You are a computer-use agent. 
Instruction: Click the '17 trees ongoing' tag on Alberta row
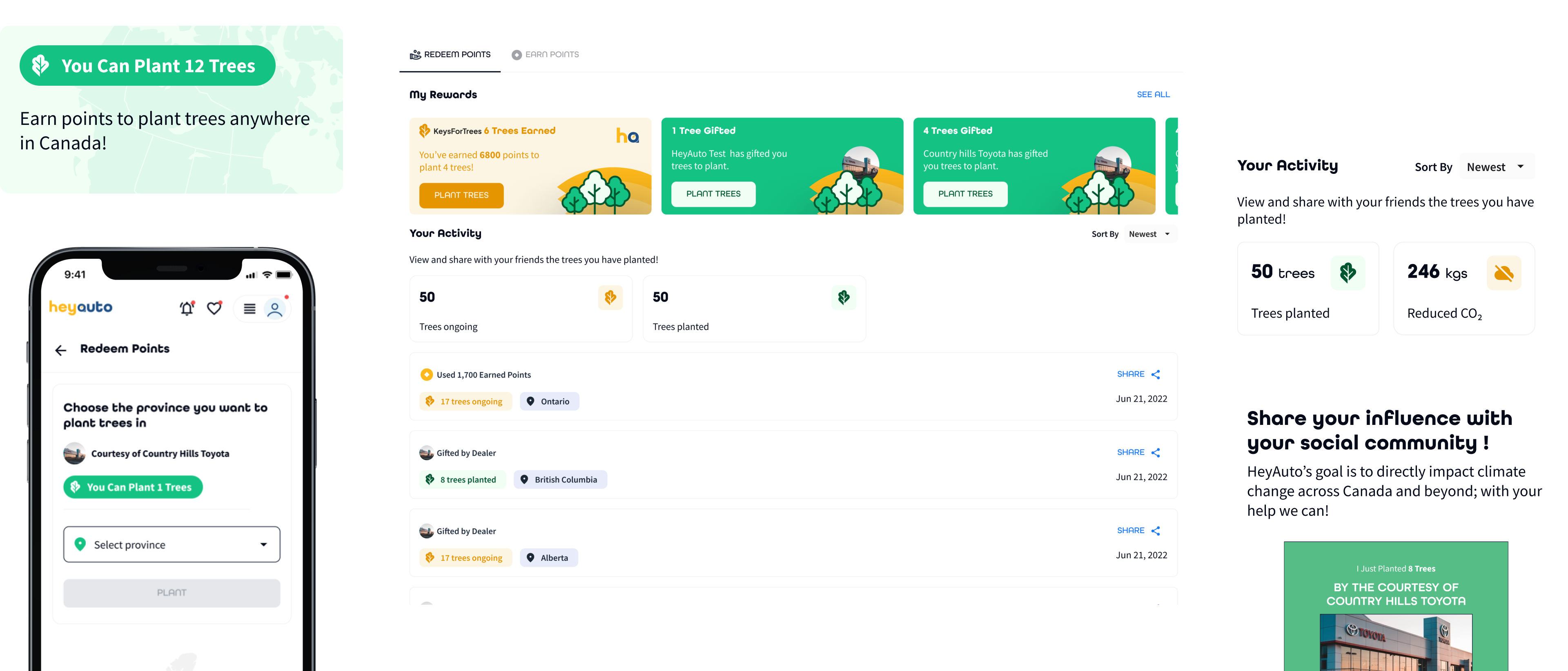pyautogui.click(x=465, y=557)
